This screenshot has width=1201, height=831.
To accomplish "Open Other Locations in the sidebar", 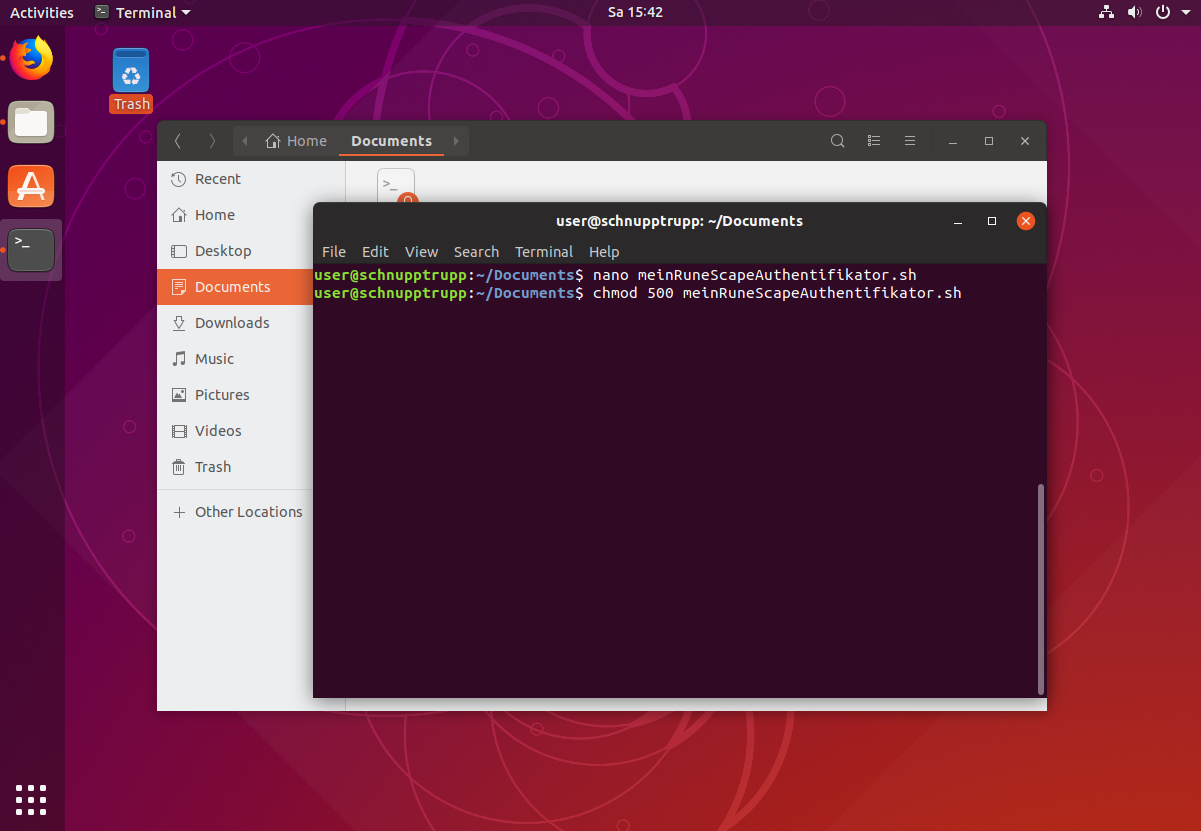I will [x=248, y=512].
